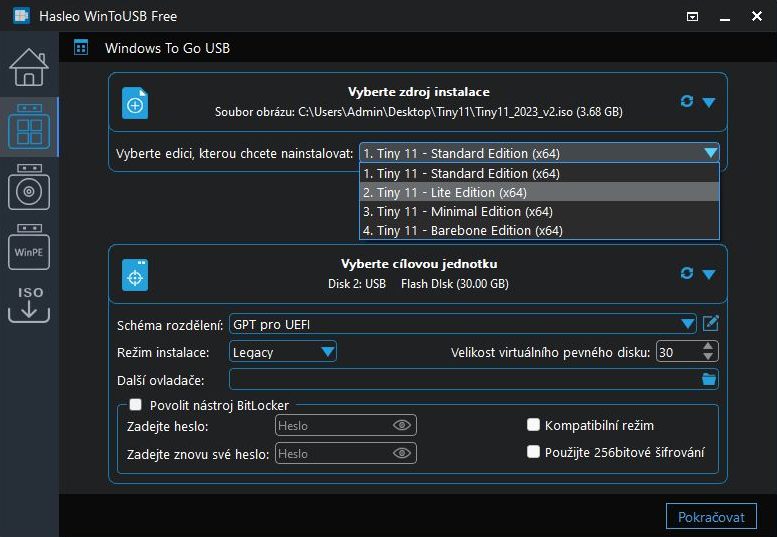Click the edit partition scheme pencil icon
Viewport: 777px width, 537px height.
point(711,323)
